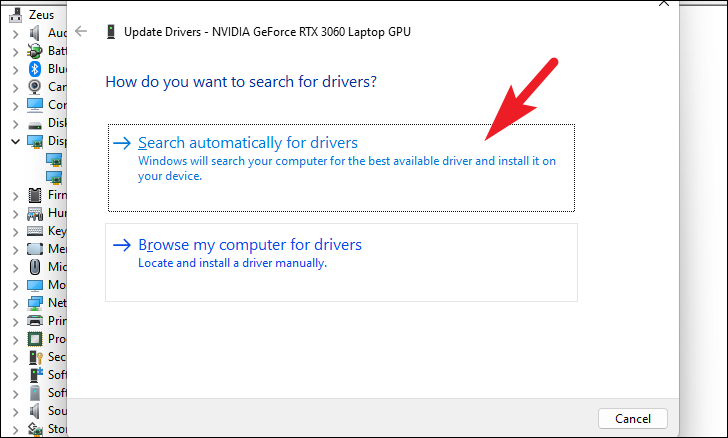Image resolution: width=728 pixels, height=438 pixels.
Task: Select second display adapter child device icon
Action: (54, 177)
